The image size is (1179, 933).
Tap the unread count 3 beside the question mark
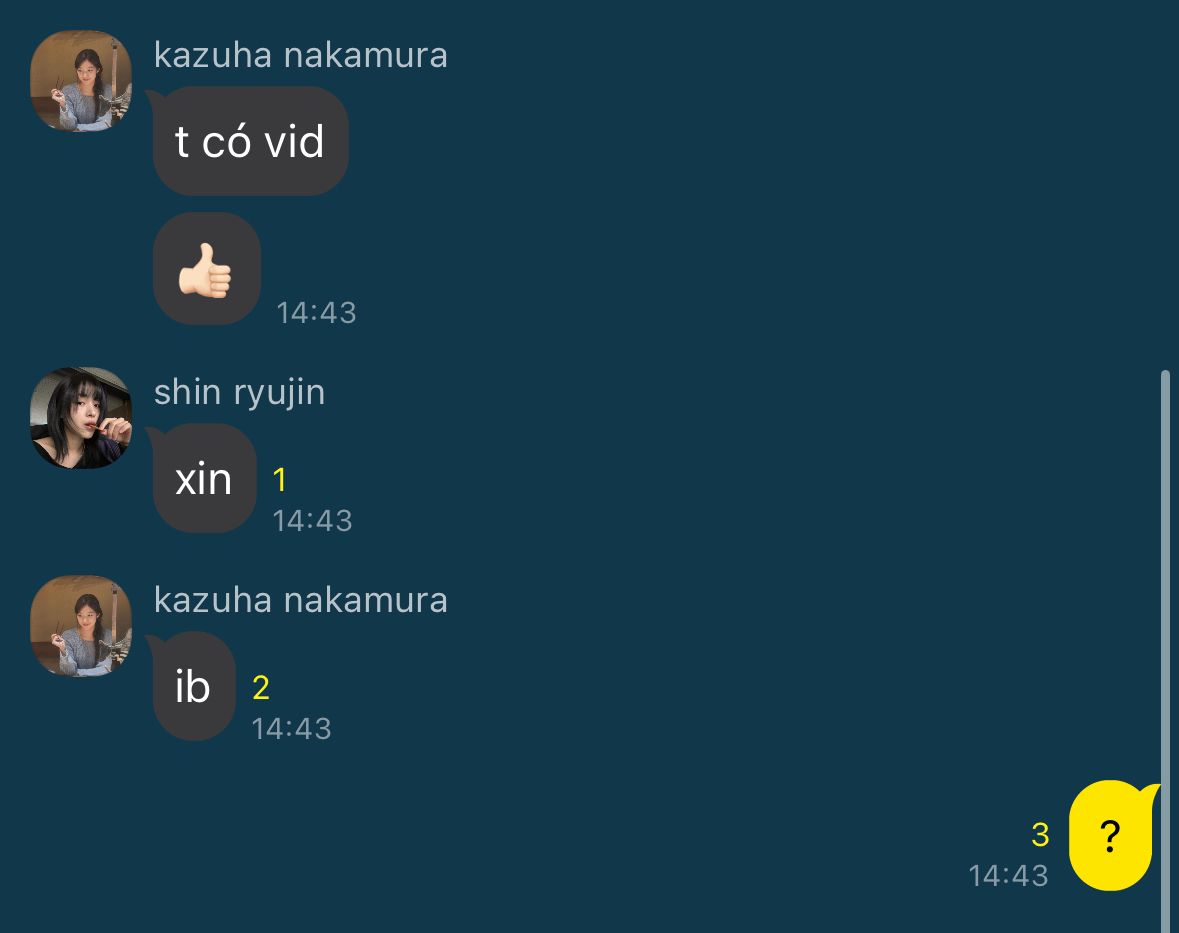1041,835
